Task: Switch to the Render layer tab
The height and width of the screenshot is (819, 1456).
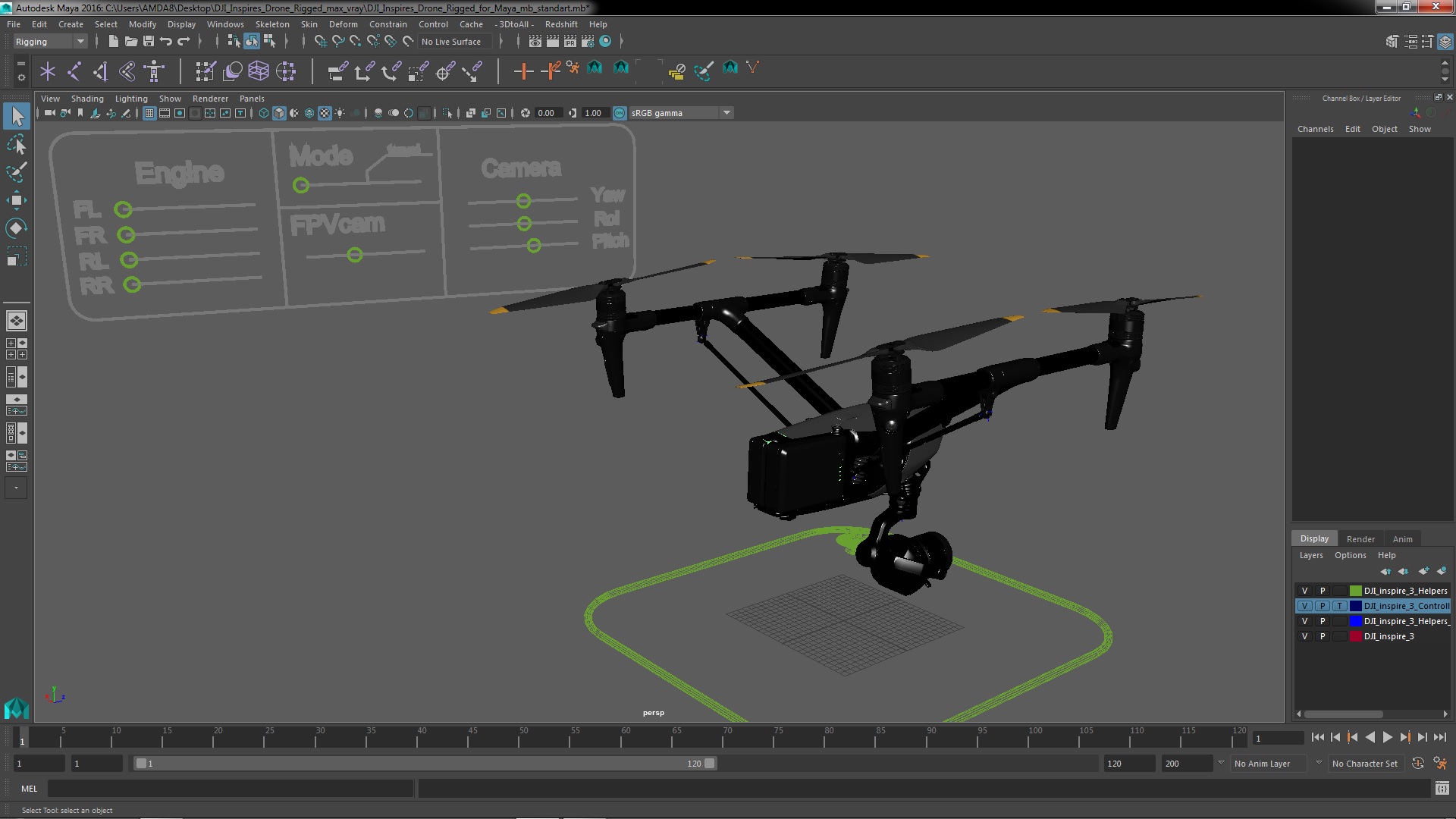Action: 1360,539
